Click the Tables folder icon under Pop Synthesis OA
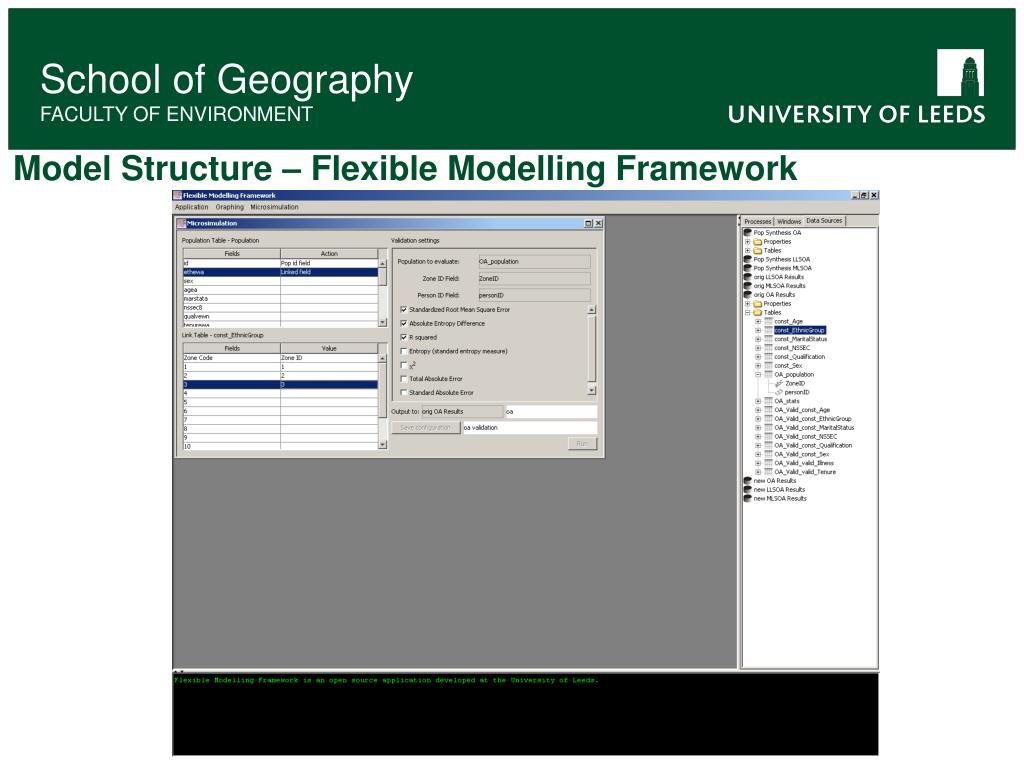Screen dimensions: 1024x768 pyautogui.click(x=758, y=250)
